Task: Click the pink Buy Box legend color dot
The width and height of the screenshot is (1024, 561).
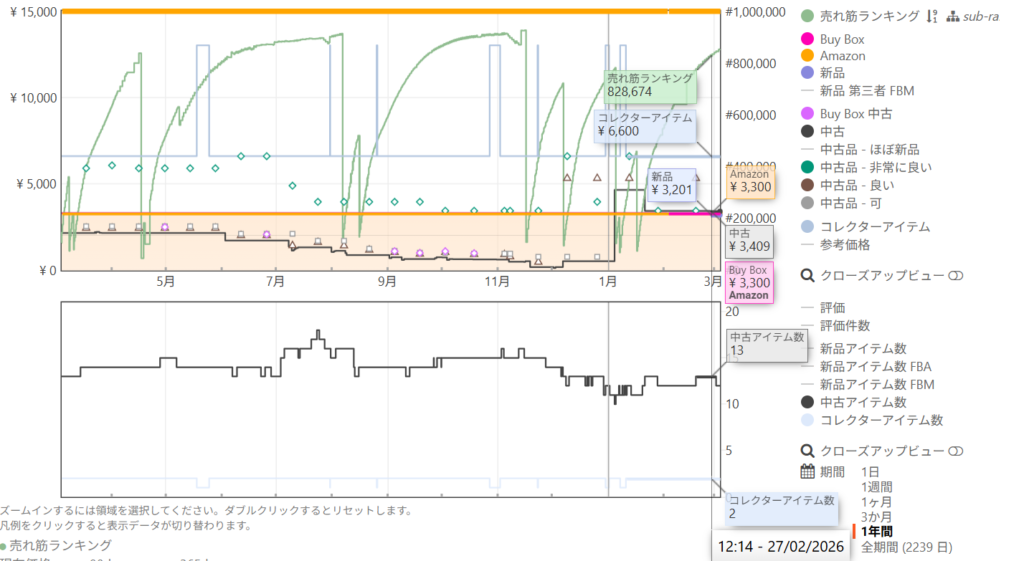Action: [808, 39]
